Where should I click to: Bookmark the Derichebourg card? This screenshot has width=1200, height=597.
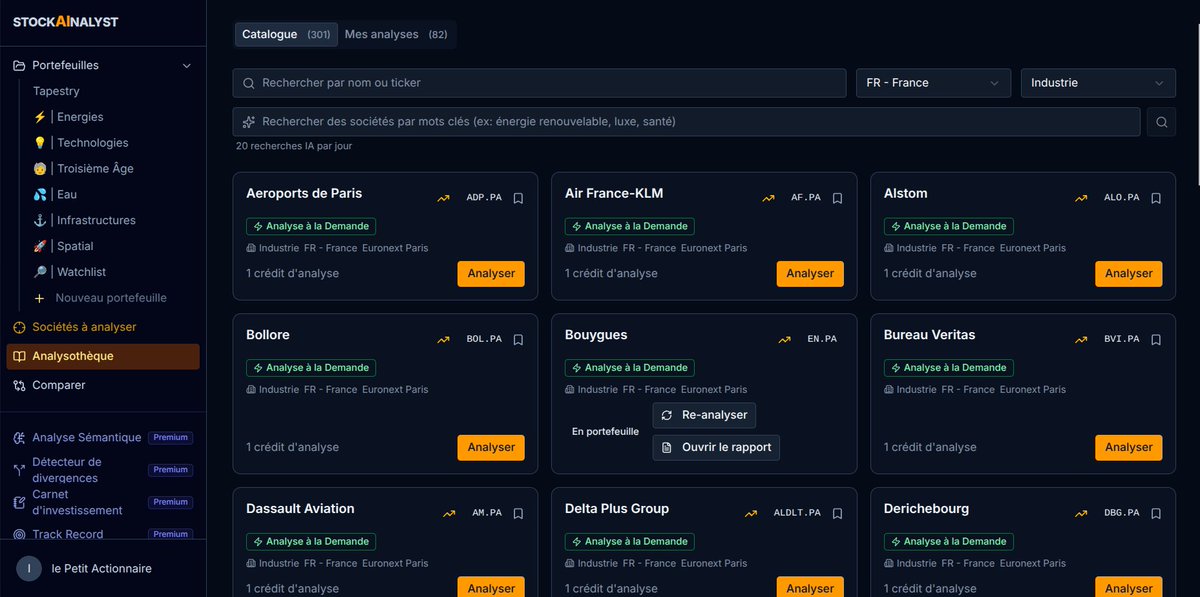pos(1156,513)
